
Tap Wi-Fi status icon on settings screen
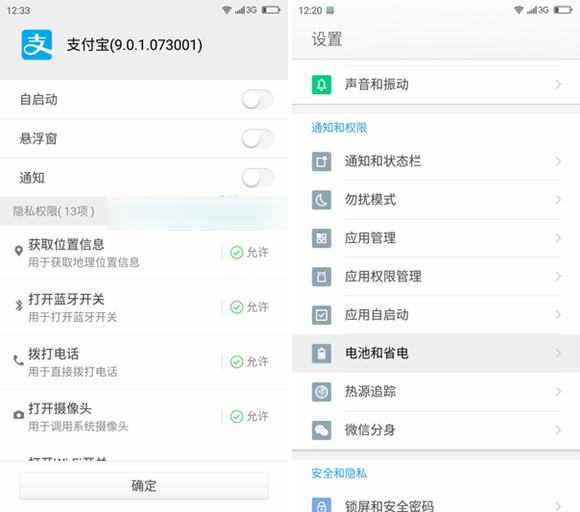pyautogui.click(x=519, y=10)
